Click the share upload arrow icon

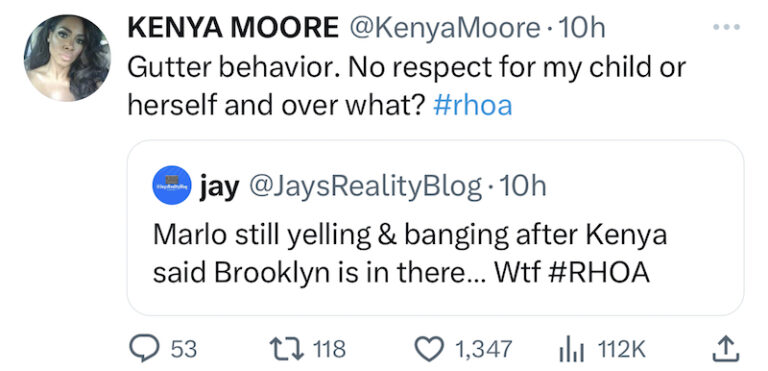coord(725,349)
